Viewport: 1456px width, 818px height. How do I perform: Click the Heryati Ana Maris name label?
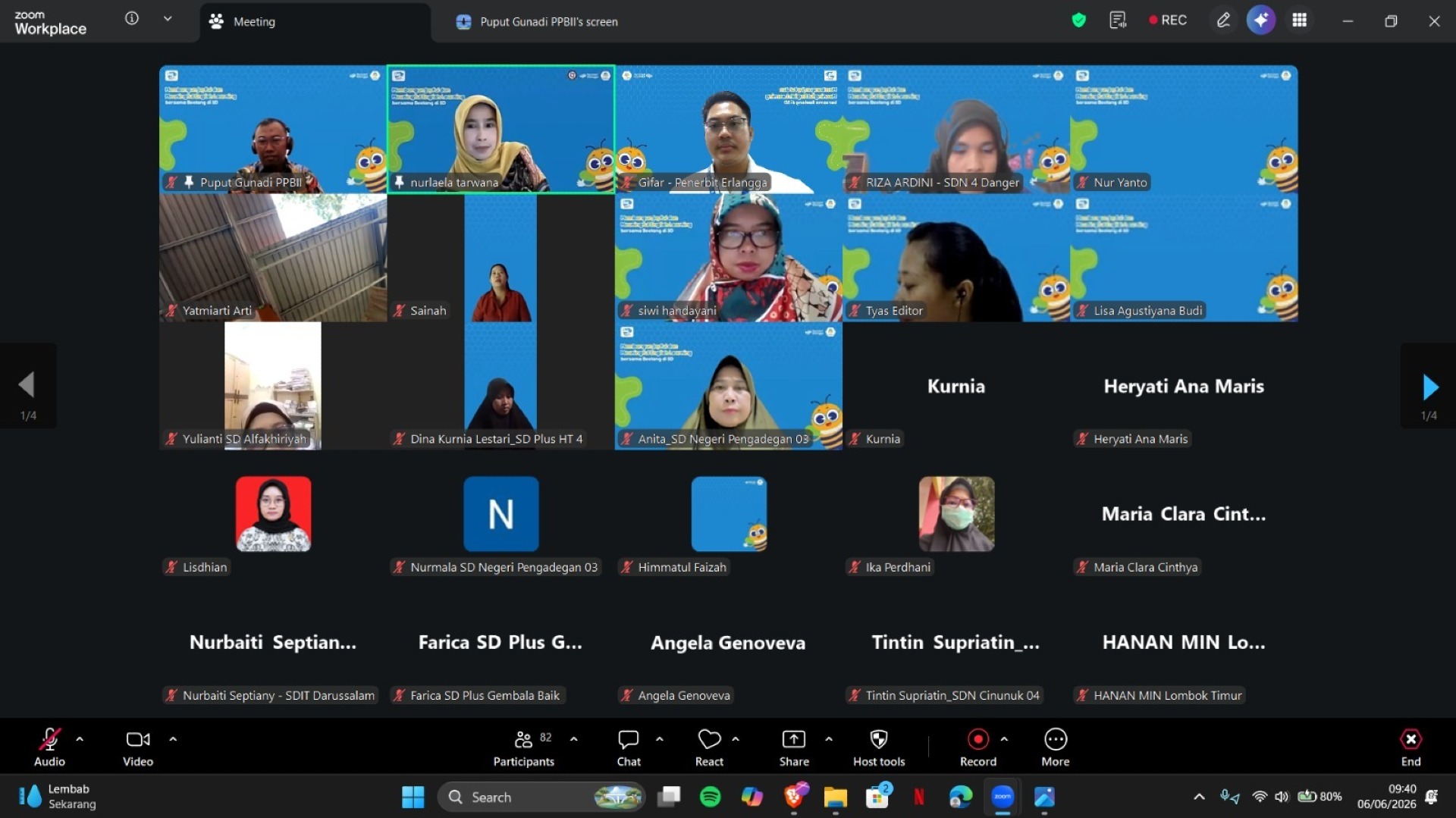coord(1133,439)
